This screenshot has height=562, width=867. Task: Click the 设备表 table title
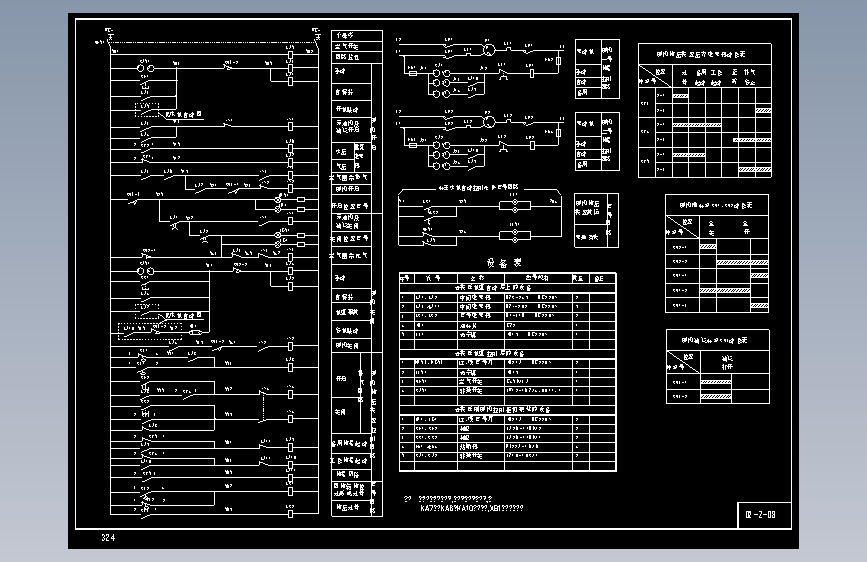coord(504,263)
